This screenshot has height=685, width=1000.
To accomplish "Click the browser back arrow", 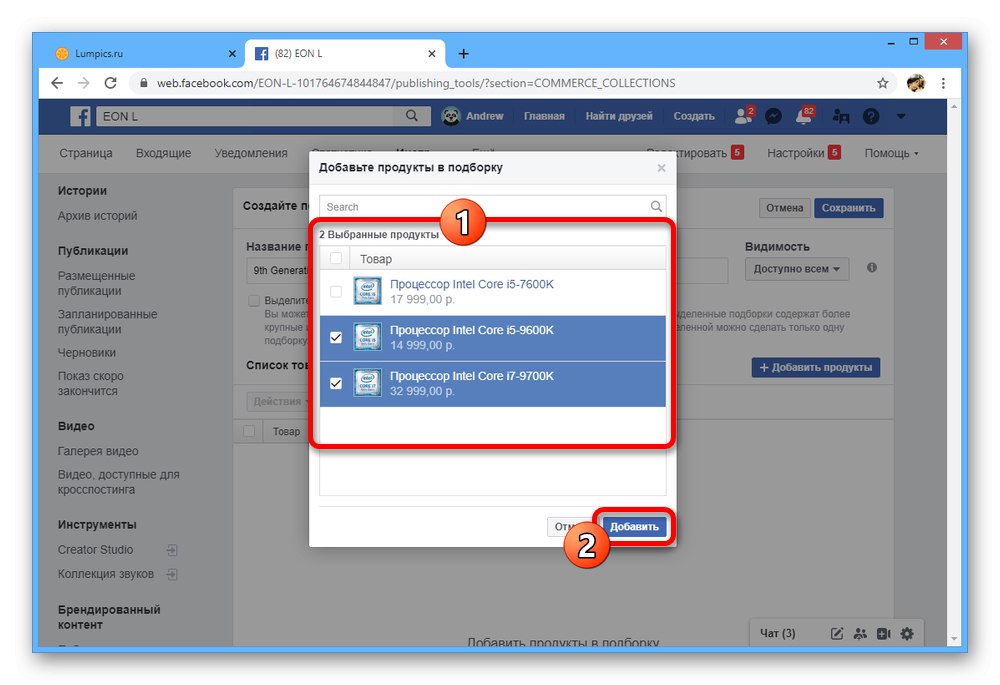I will [57, 83].
